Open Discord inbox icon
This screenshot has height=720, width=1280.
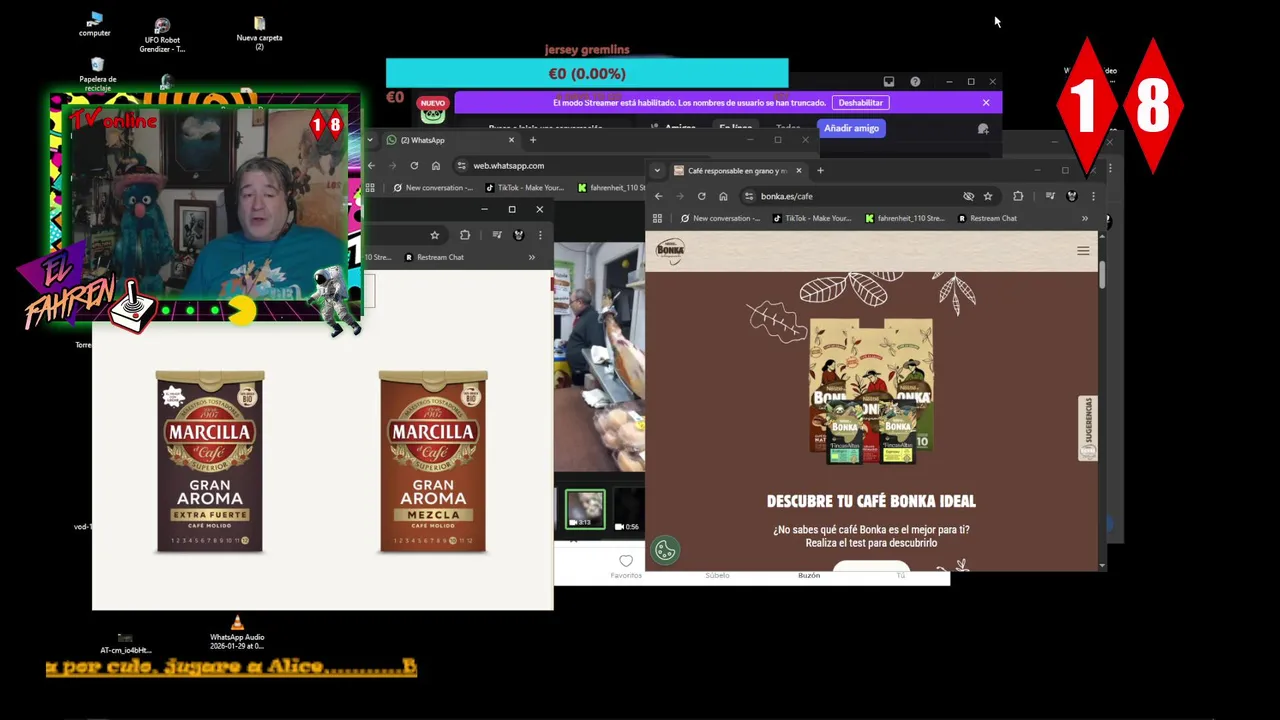(x=888, y=81)
